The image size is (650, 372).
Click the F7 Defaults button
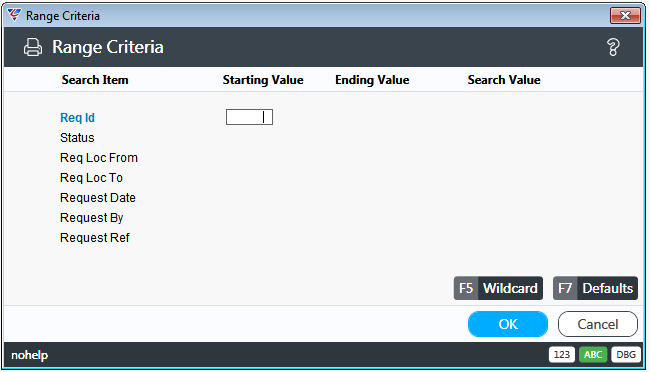click(595, 288)
